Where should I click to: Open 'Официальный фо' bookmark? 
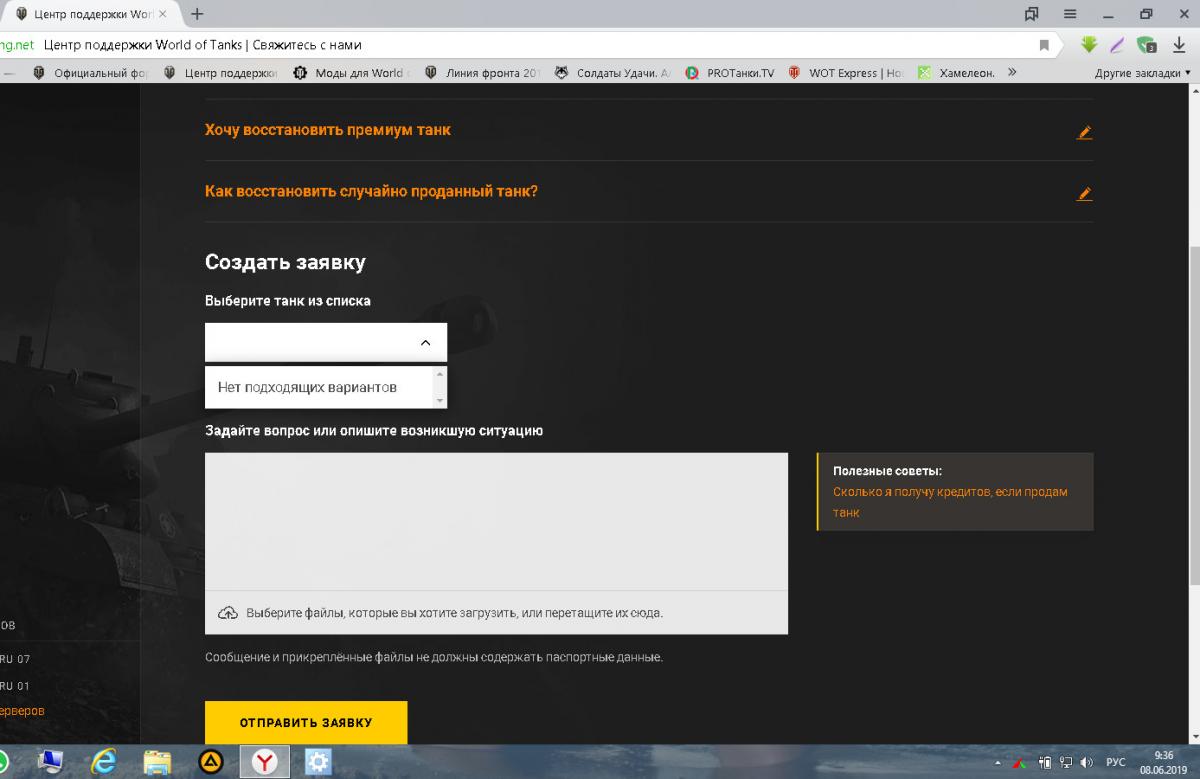[89, 73]
